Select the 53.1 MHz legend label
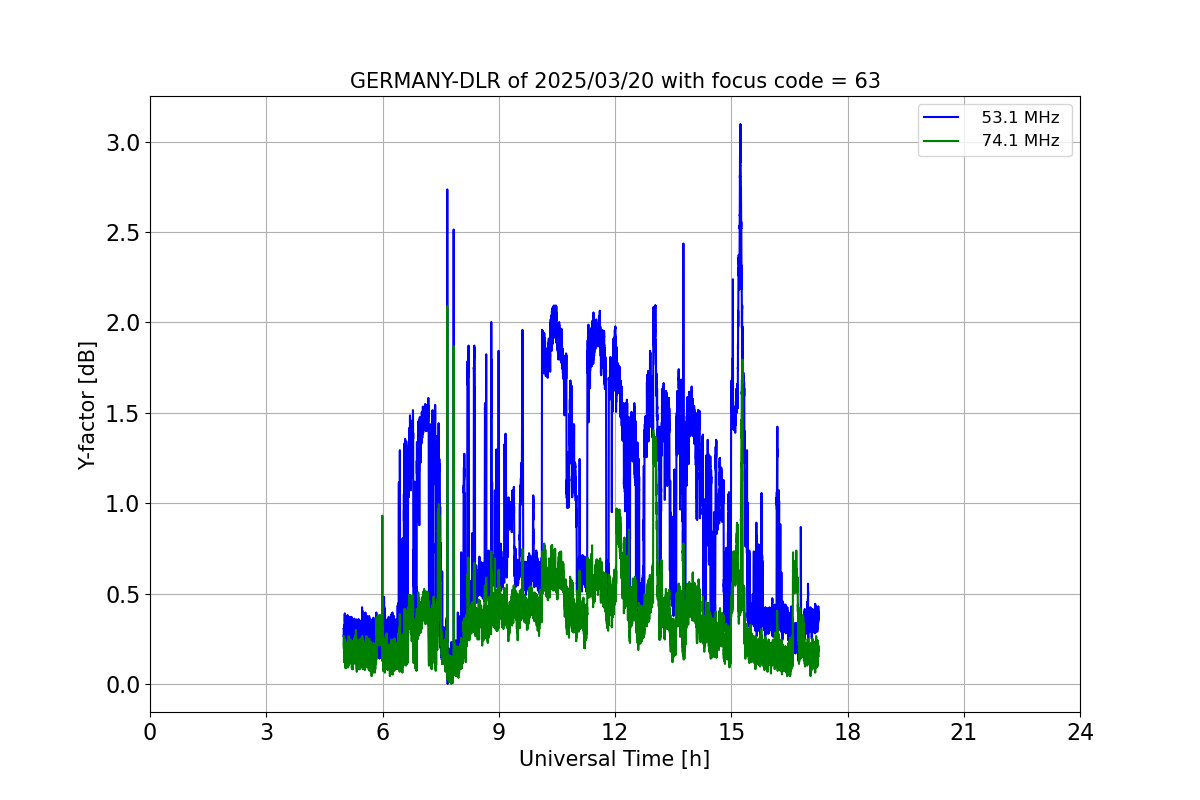1200x800 pixels. [x=1020, y=118]
